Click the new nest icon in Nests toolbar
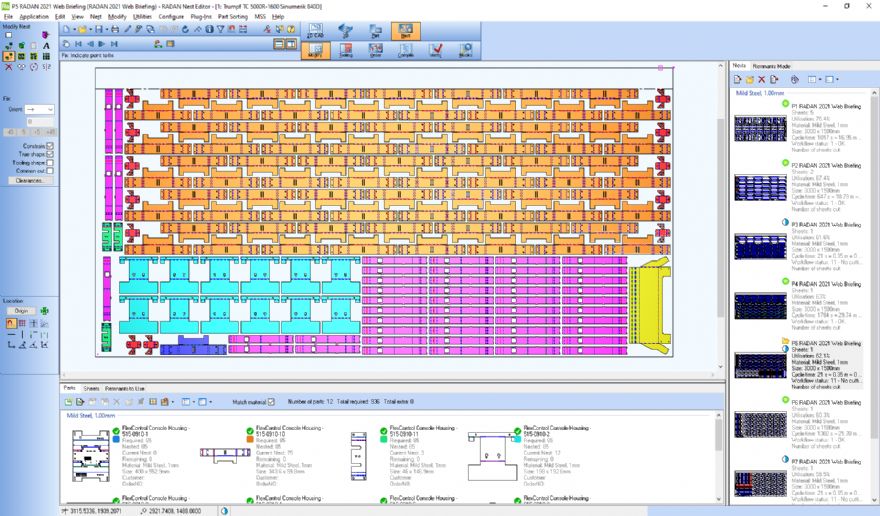This screenshot has height=516, width=880. (x=738, y=80)
